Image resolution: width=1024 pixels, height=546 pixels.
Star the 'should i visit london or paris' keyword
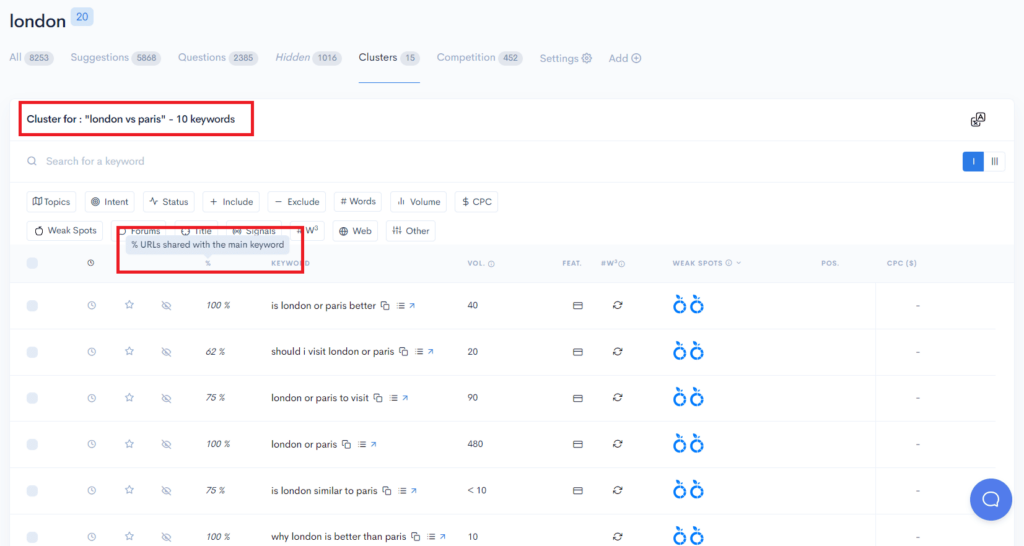pyautogui.click(x=129, y=351)
